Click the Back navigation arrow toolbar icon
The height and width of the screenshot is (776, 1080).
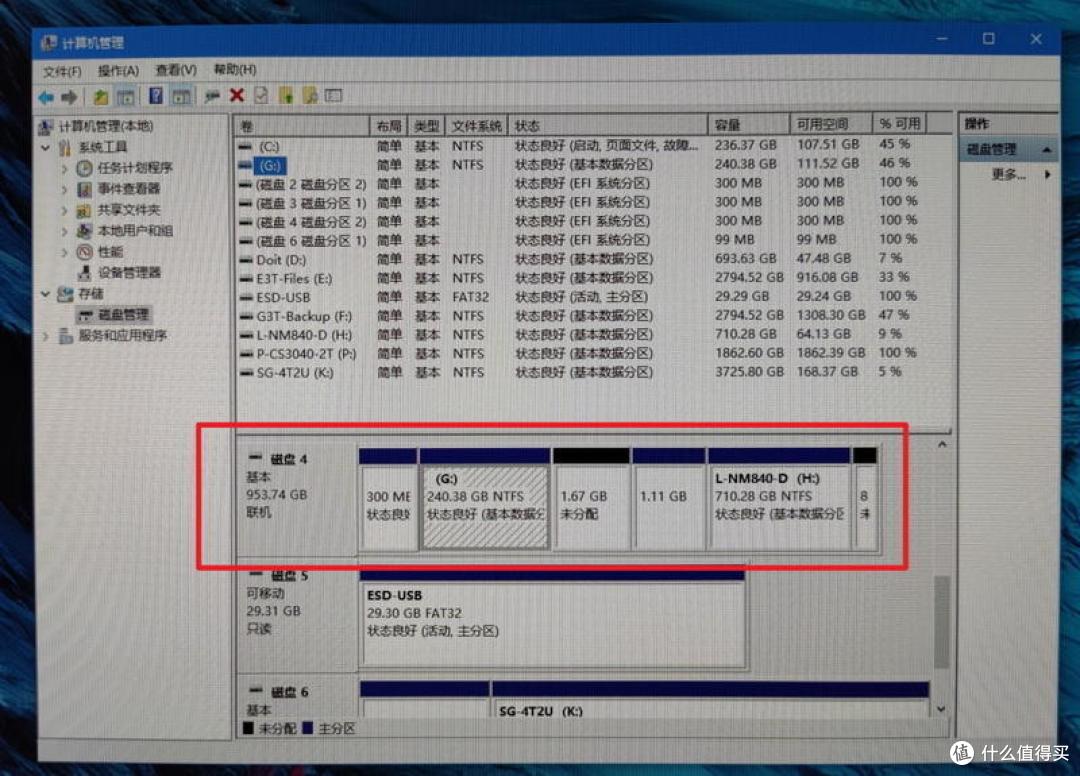click(x=46, y=97)
